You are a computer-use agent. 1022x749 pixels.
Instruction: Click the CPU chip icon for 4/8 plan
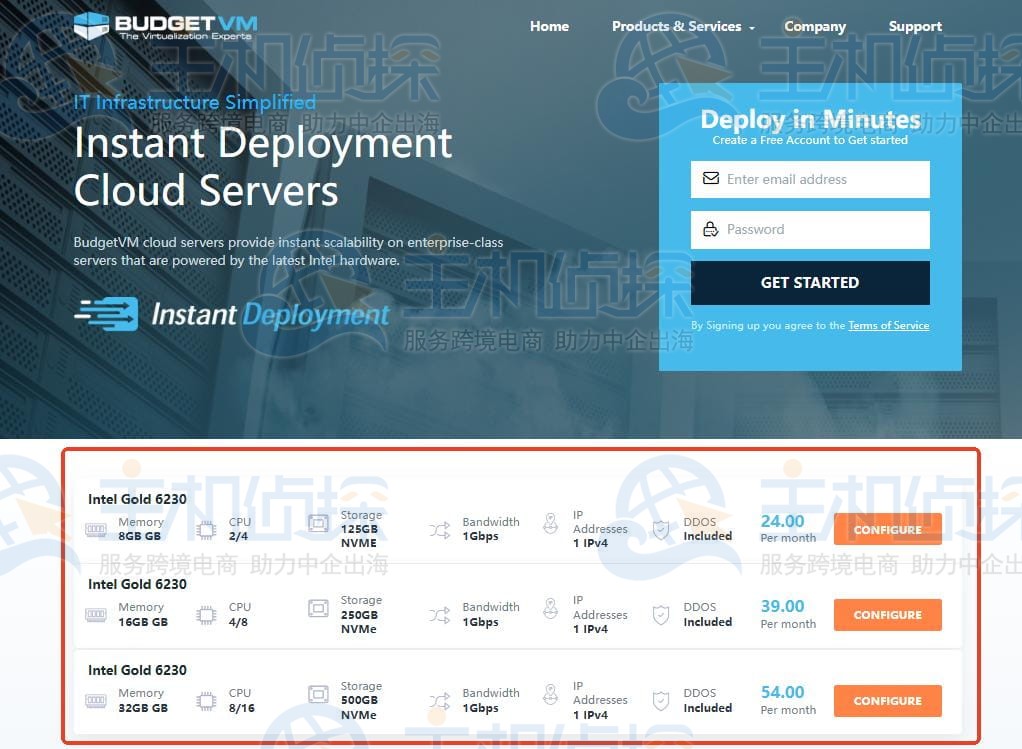(206, 615)
